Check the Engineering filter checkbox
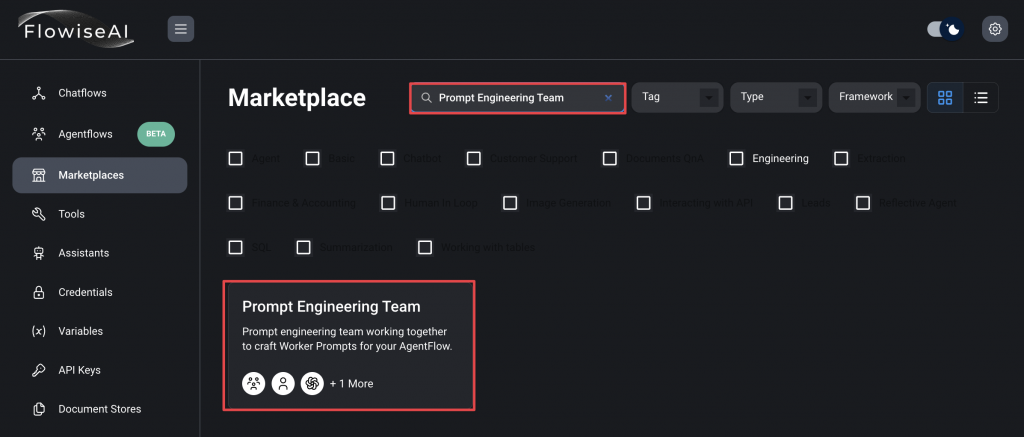The width and height of the screenshot is (1024, 437). pos(737,158)
